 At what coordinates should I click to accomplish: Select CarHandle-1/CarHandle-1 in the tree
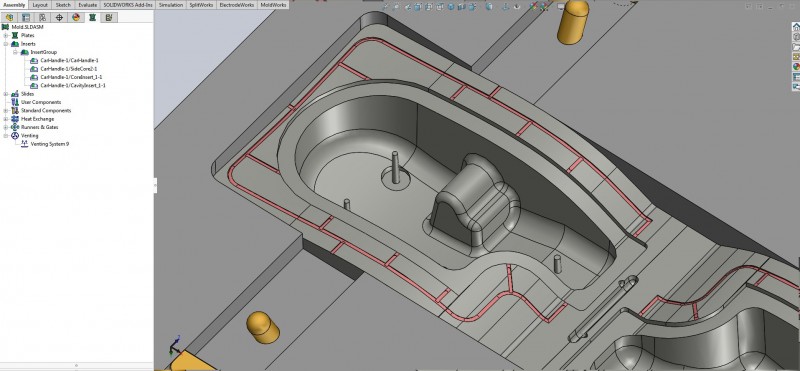[69, 60]
